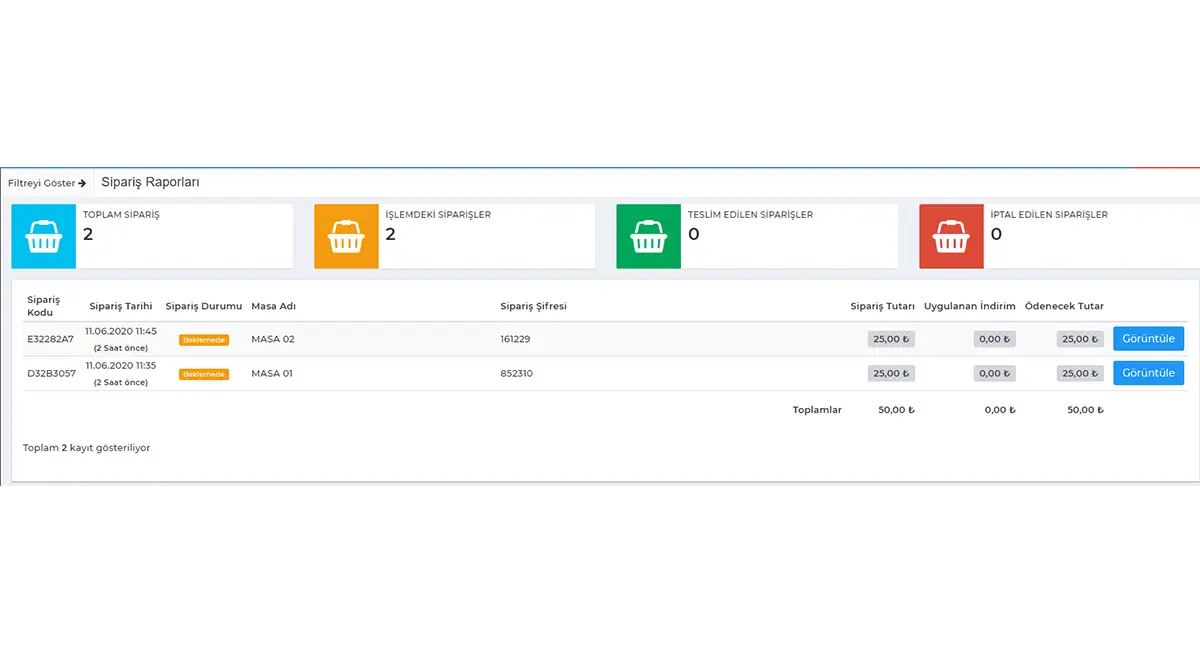This screenshot has height=653, width=1200.
Task: Click the red İptal Edilen Siparişler basket icon
Action: click(x=951, y=237)
